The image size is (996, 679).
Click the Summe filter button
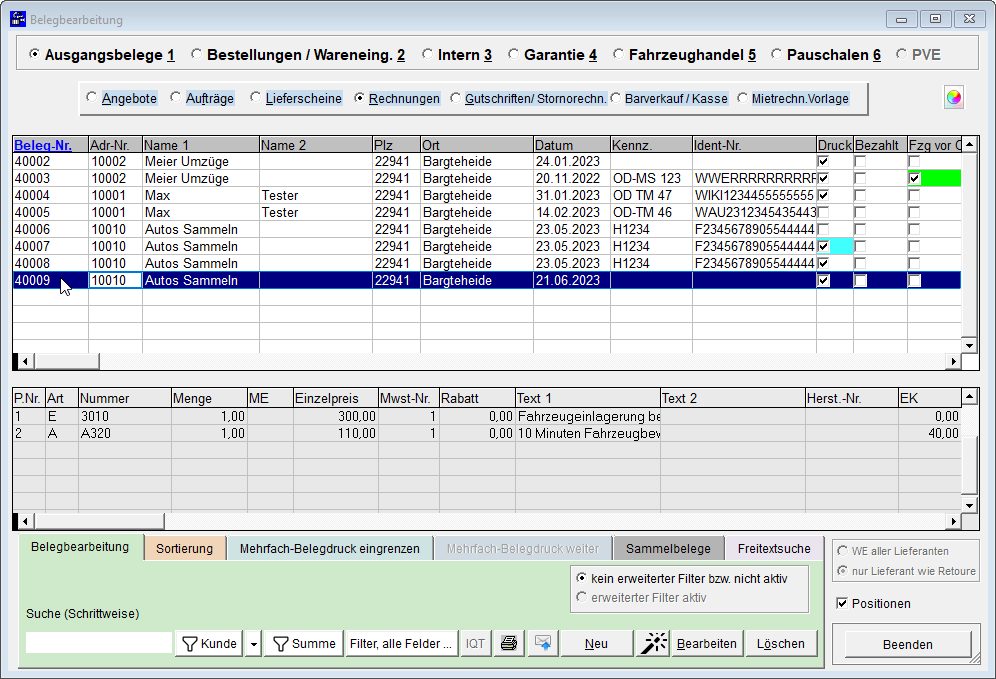pos(304,643)
